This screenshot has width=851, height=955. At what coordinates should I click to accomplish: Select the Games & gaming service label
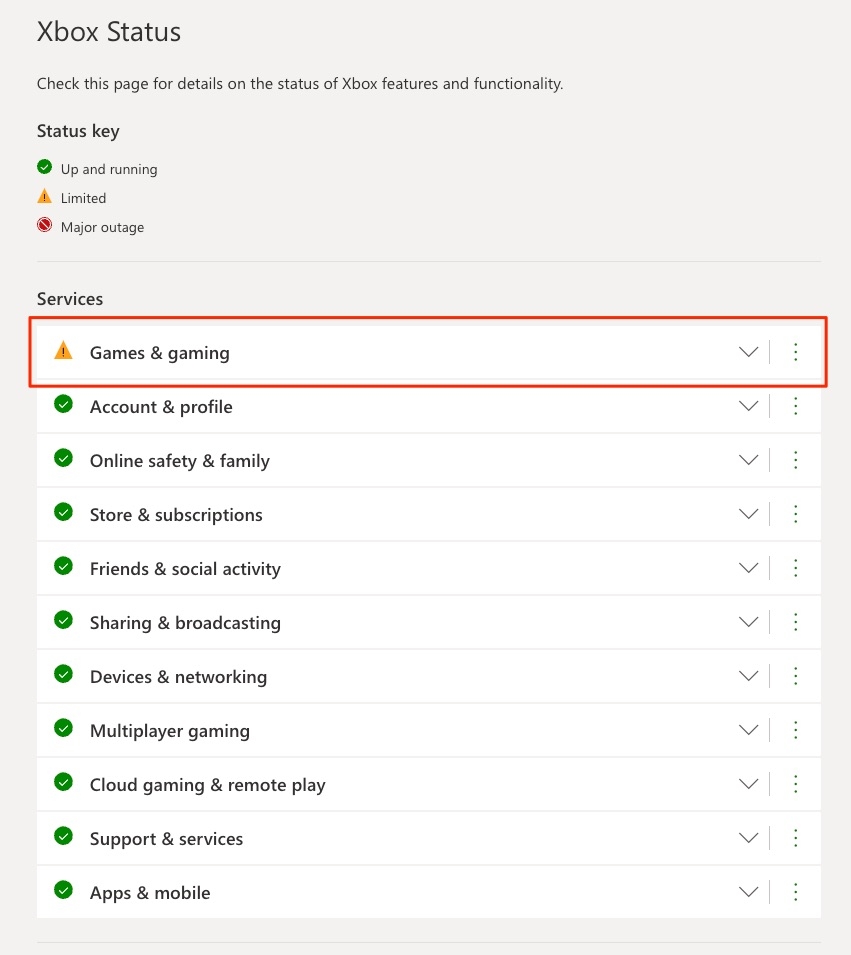160,353
